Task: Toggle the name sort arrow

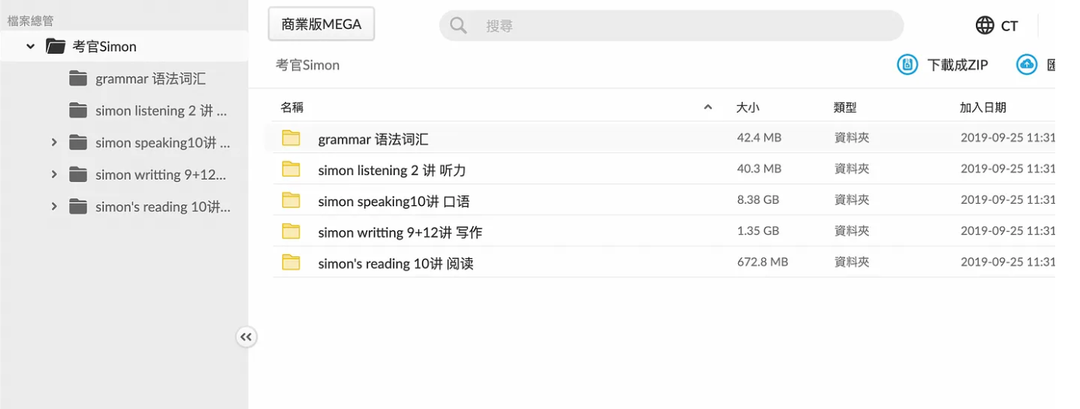Action: tap(707, 107)
